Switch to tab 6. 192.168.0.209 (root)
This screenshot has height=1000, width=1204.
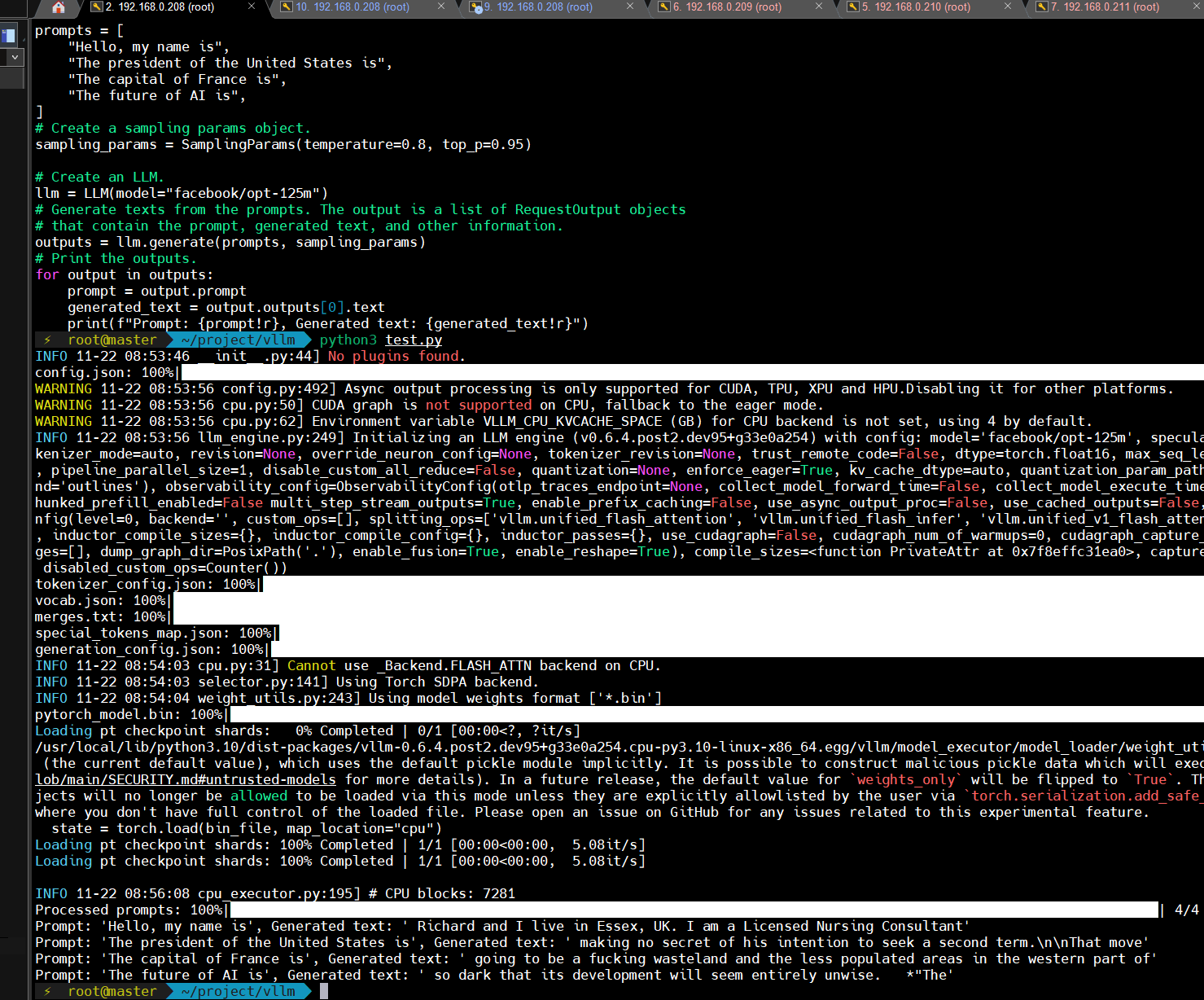pyautogui.click(x=727, y=7)
